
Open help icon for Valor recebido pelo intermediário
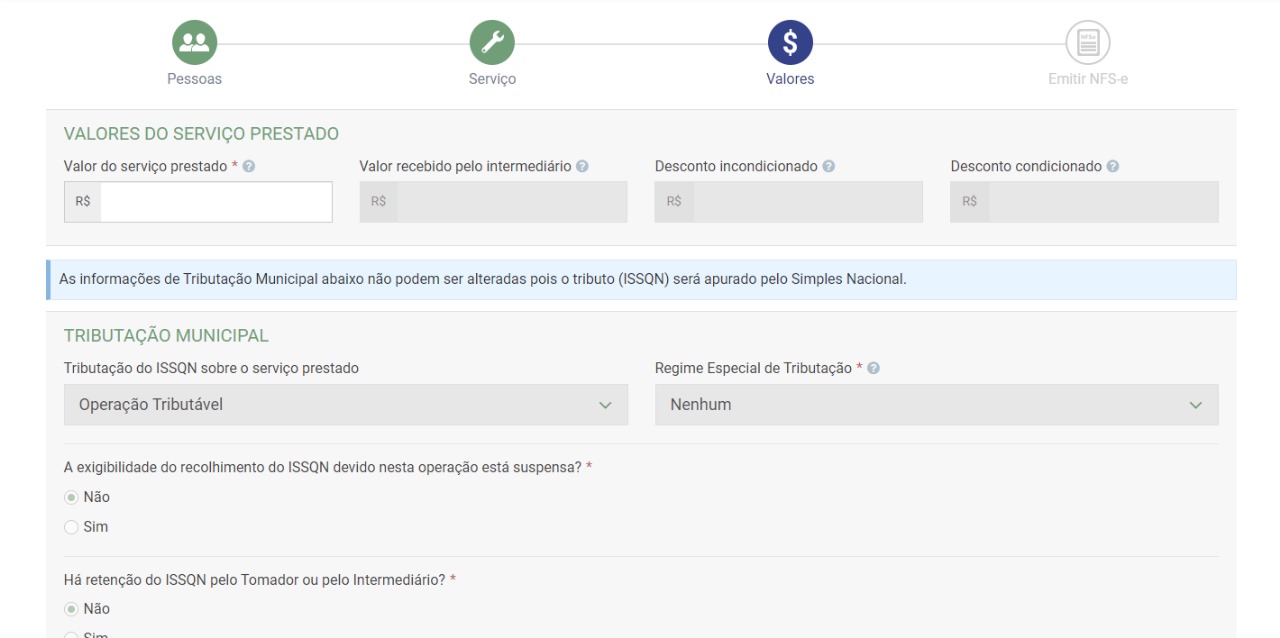582,166
